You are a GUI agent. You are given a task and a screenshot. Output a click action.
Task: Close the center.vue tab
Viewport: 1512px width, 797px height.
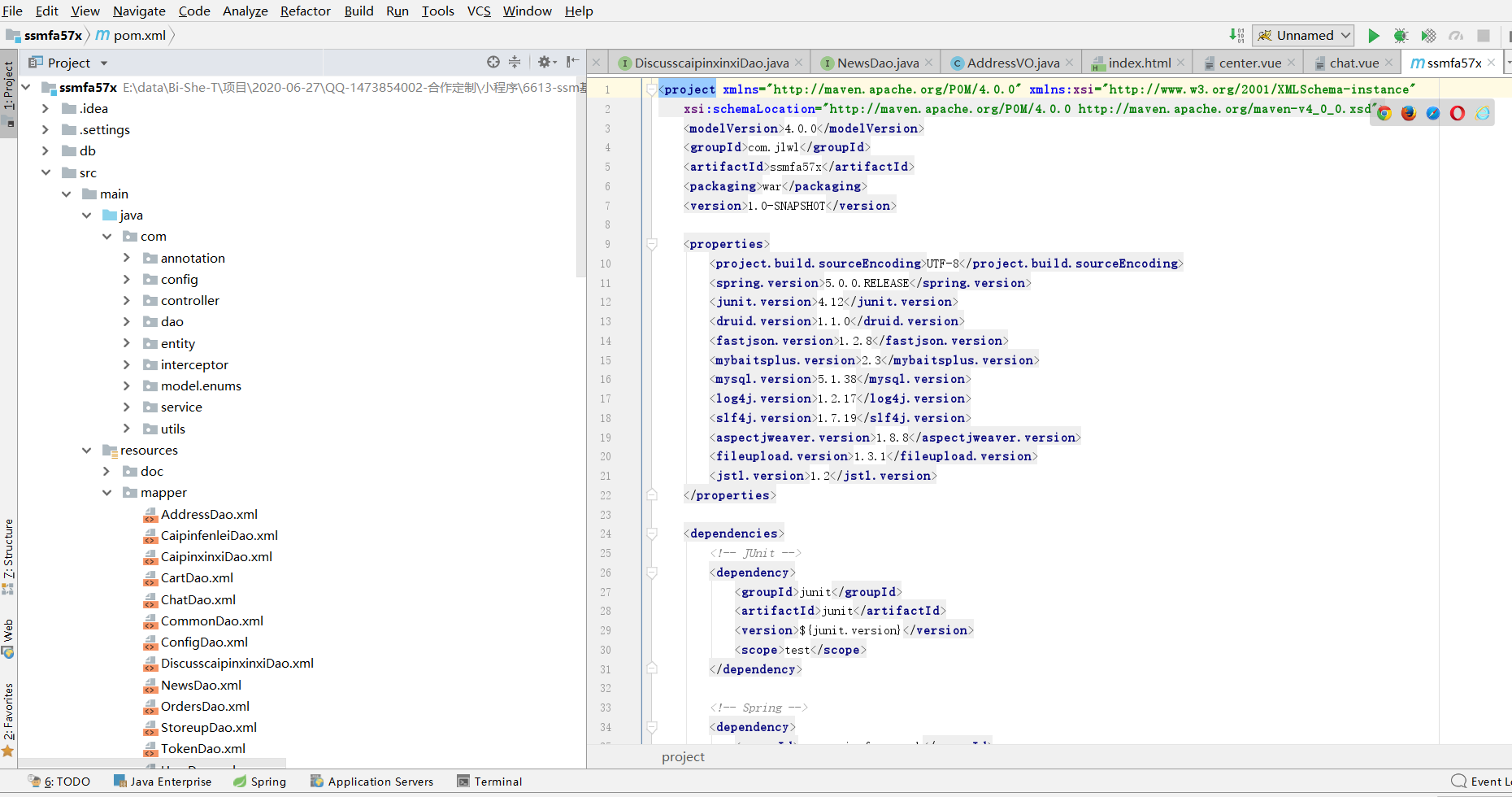point(1292,63)
